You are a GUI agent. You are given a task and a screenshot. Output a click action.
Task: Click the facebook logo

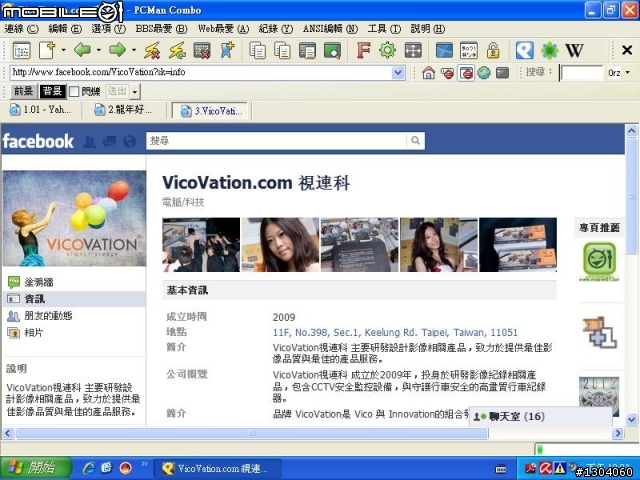pos(38,141)
